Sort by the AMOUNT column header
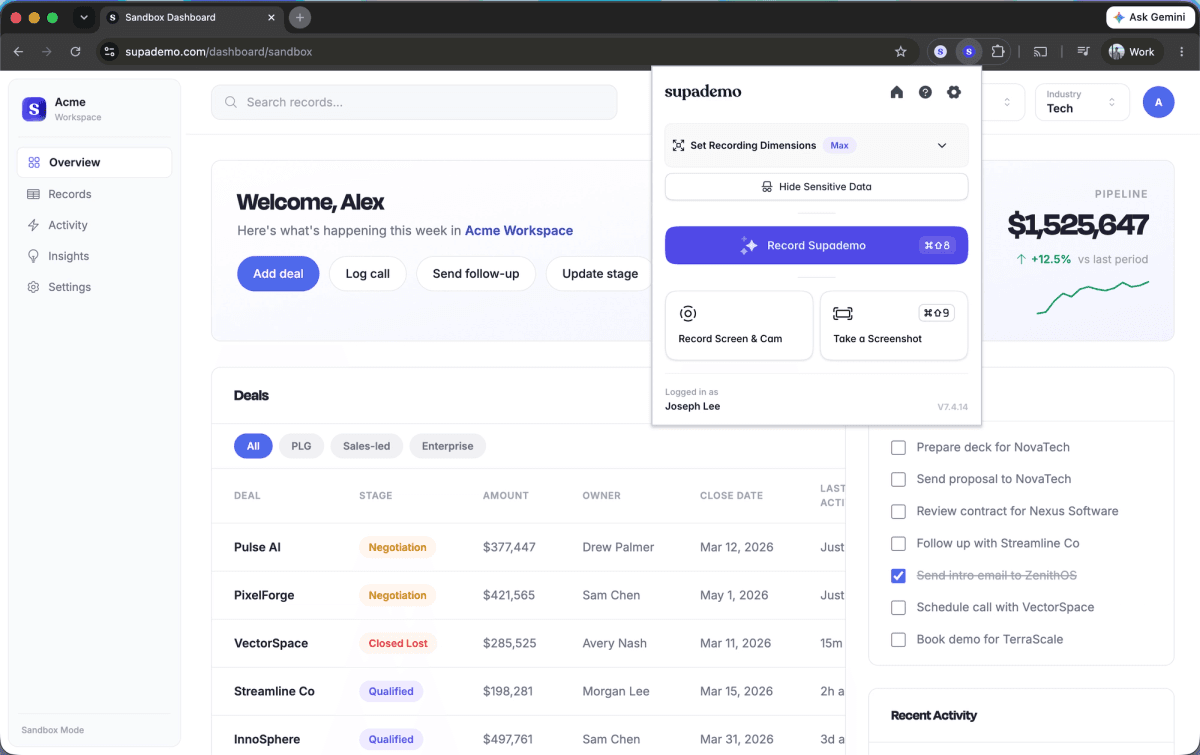The image size is (1200, 755). [x=506, y=495]
